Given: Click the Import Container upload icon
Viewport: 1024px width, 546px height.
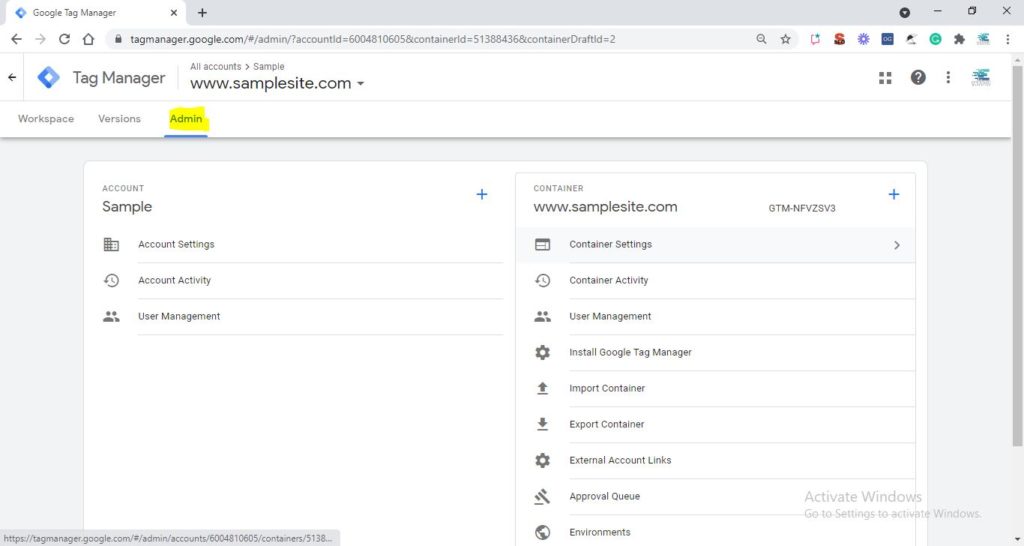Looking at the screenshot, I should point(543,388).
